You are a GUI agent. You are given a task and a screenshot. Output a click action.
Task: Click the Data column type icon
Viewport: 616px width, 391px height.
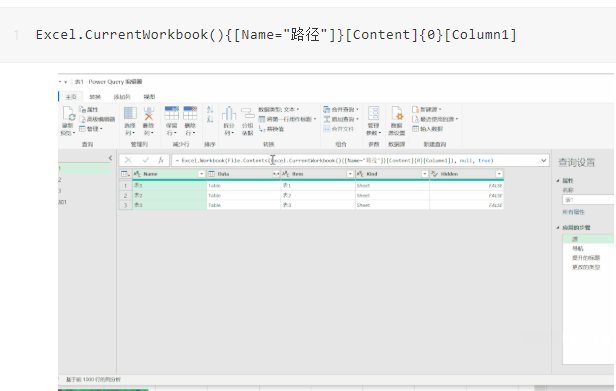[x=211, y=174]
